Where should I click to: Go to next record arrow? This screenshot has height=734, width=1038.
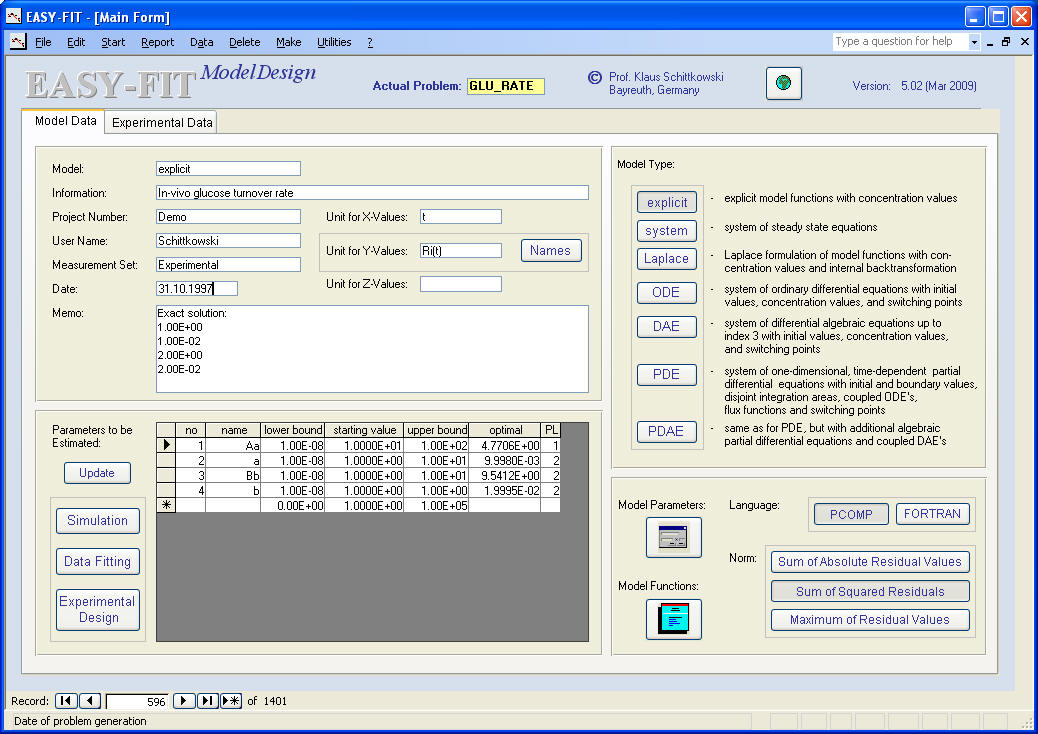tap(184, 701)
